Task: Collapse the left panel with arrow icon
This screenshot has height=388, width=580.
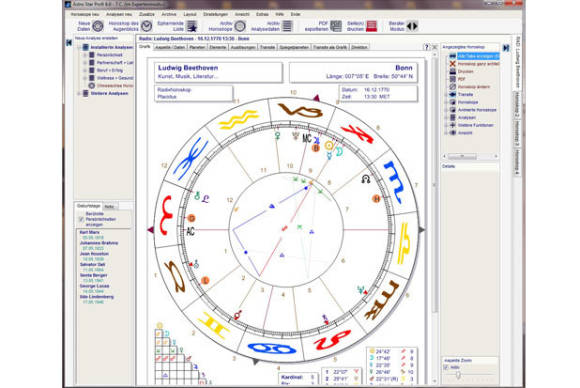Action: 69,43
